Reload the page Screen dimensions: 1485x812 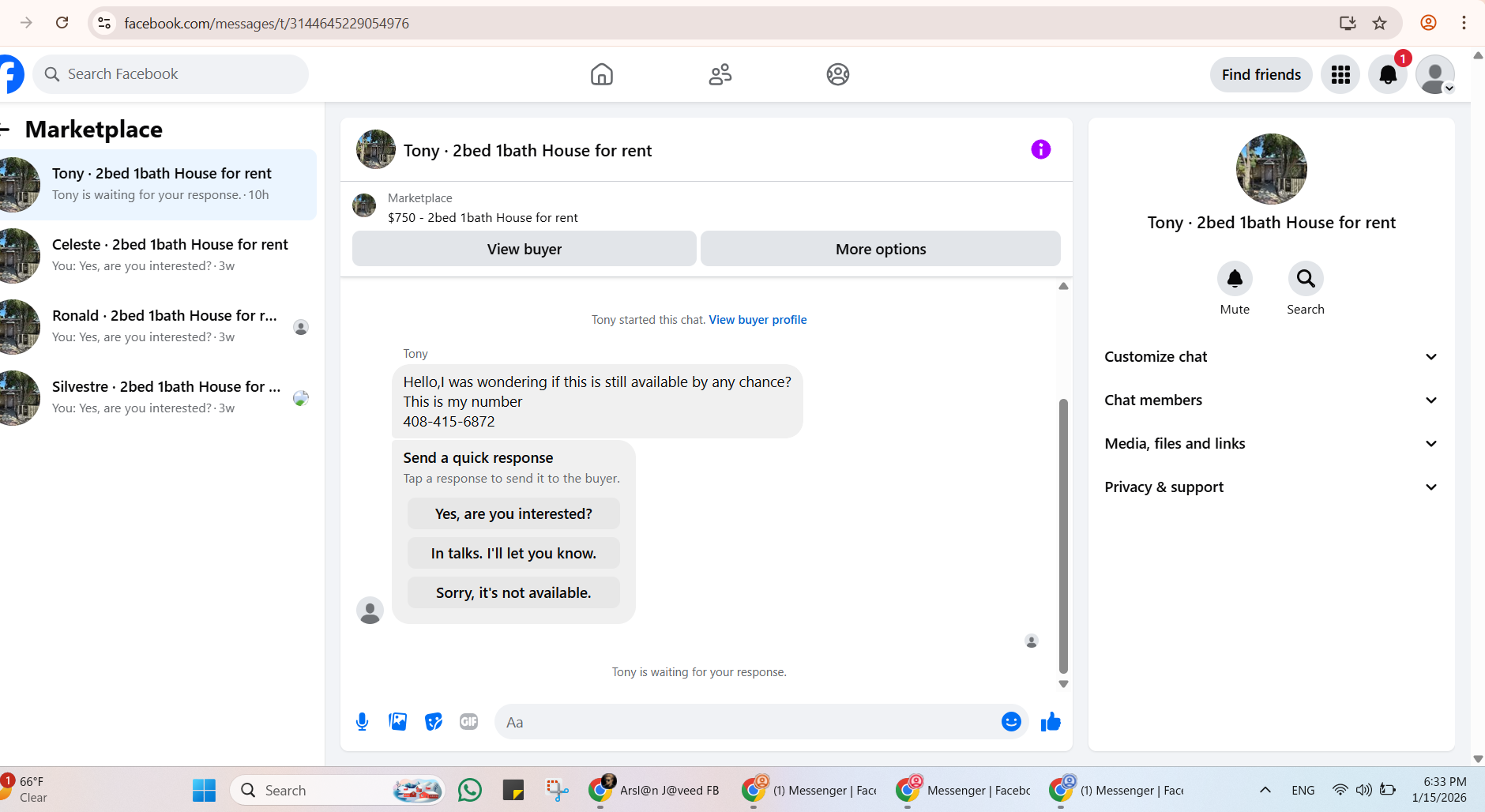click(x=62, y=23)
